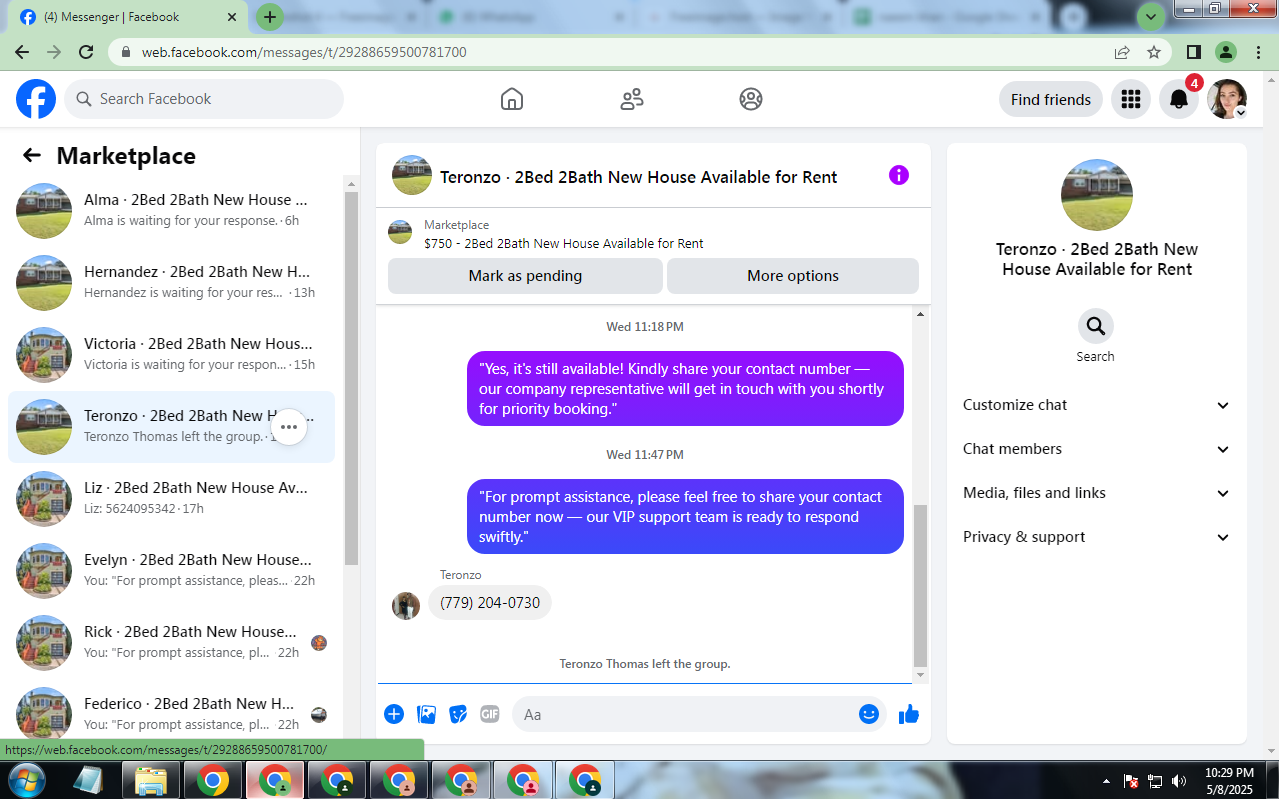The width and height of the screenshot is (1279, 799).
Task: Bookmark this page with the star icon
Action: (1154, 52)
